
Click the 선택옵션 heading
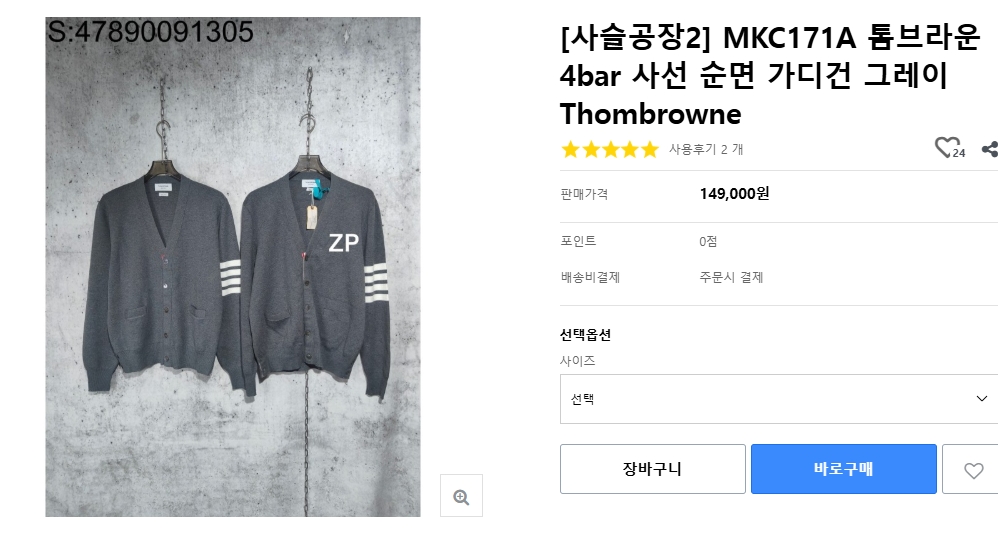585,335
